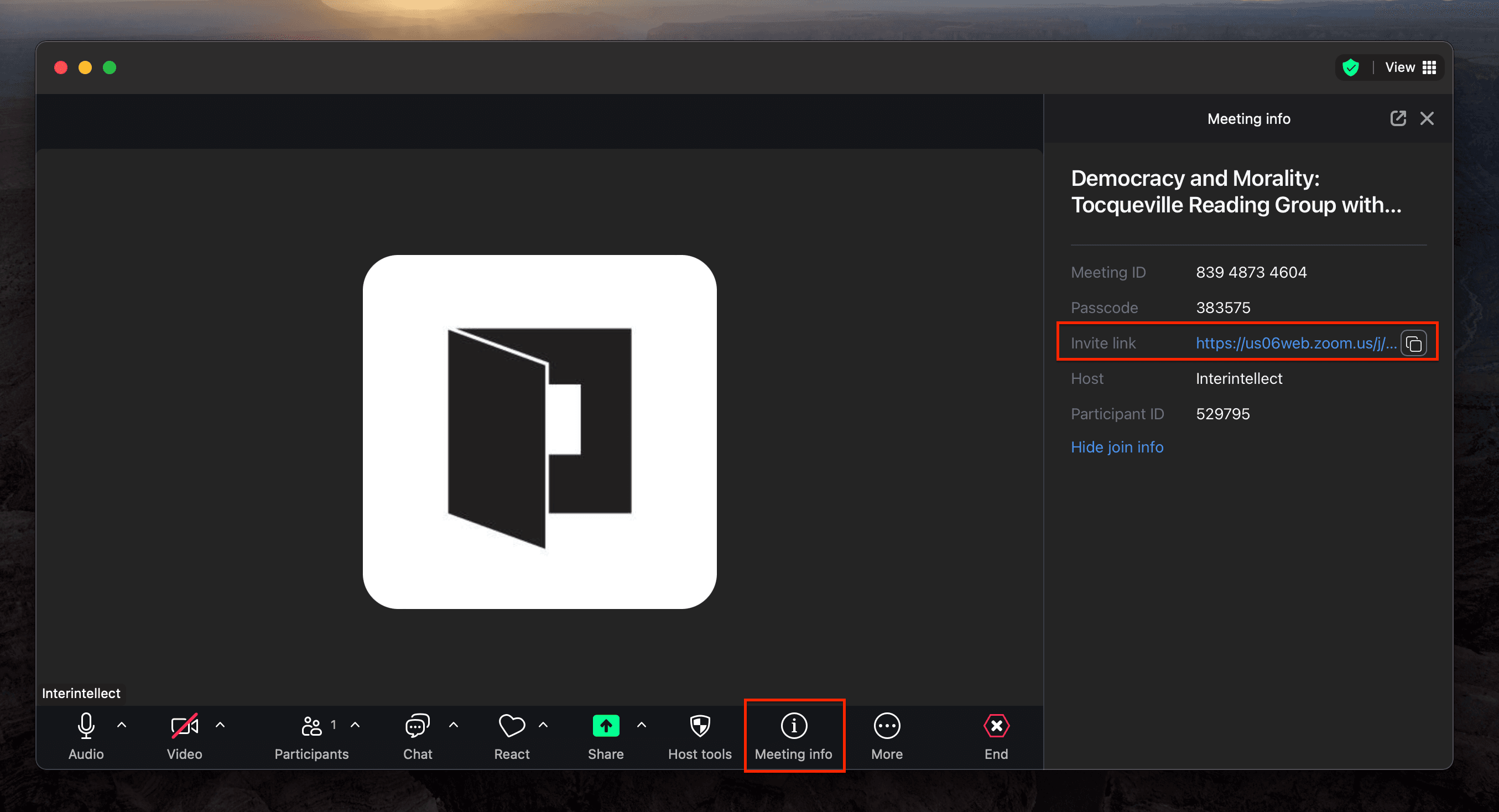Open the share options caret

[x=641, y=725]
